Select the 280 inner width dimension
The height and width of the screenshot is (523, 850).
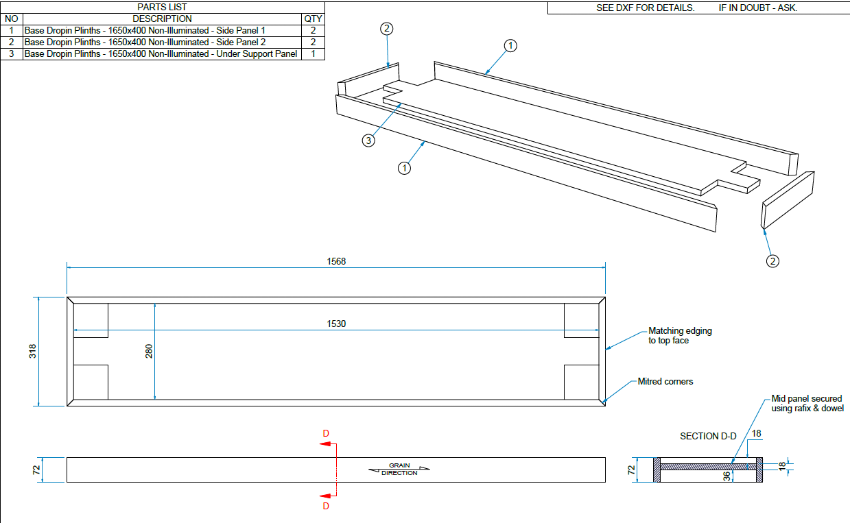tap(150, 352)
